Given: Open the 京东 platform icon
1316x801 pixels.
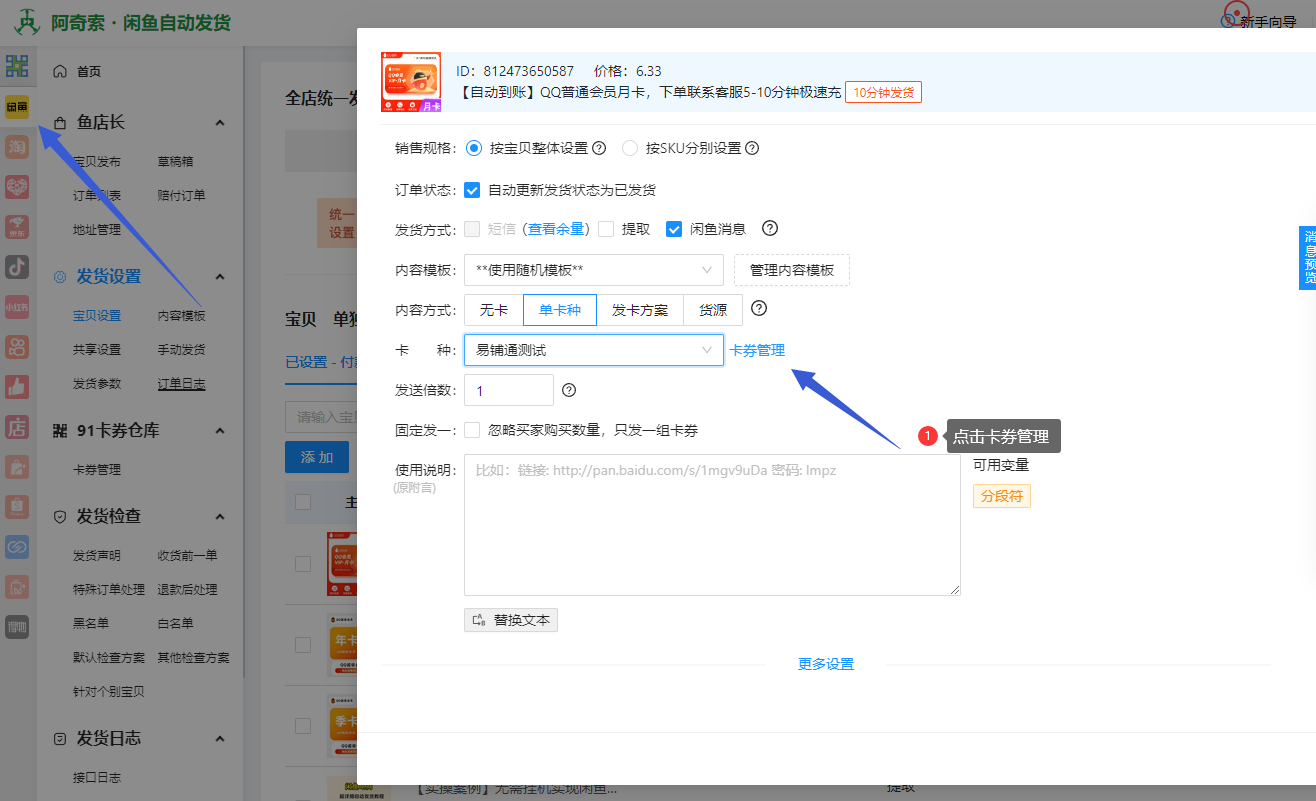Looking at the screenshot, I should (17, 227).
